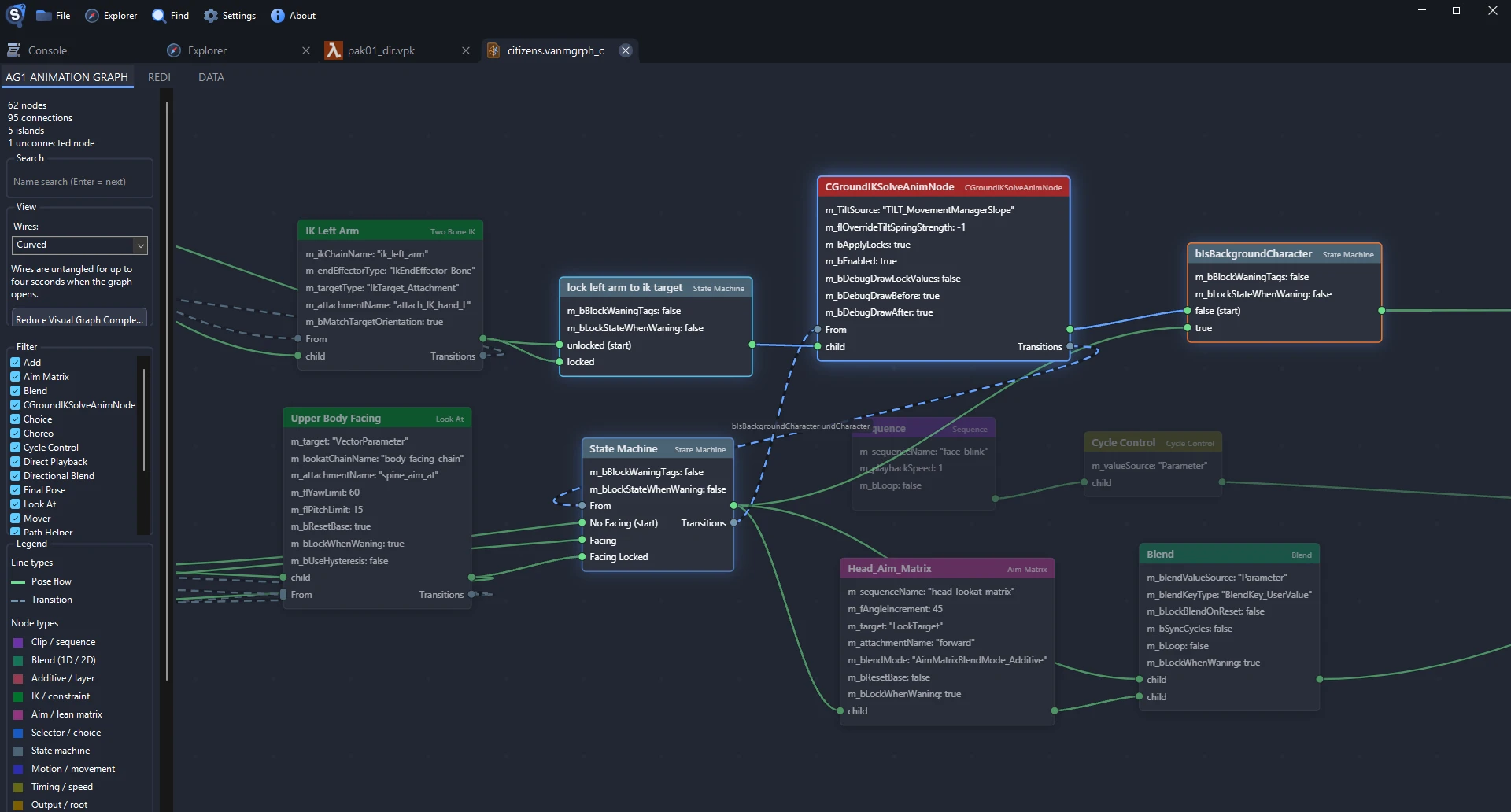Viewport: 1511px width, 812px height.
Task: Click the Source 2 Viewer app logo
Action: click(x=15, y=15)
